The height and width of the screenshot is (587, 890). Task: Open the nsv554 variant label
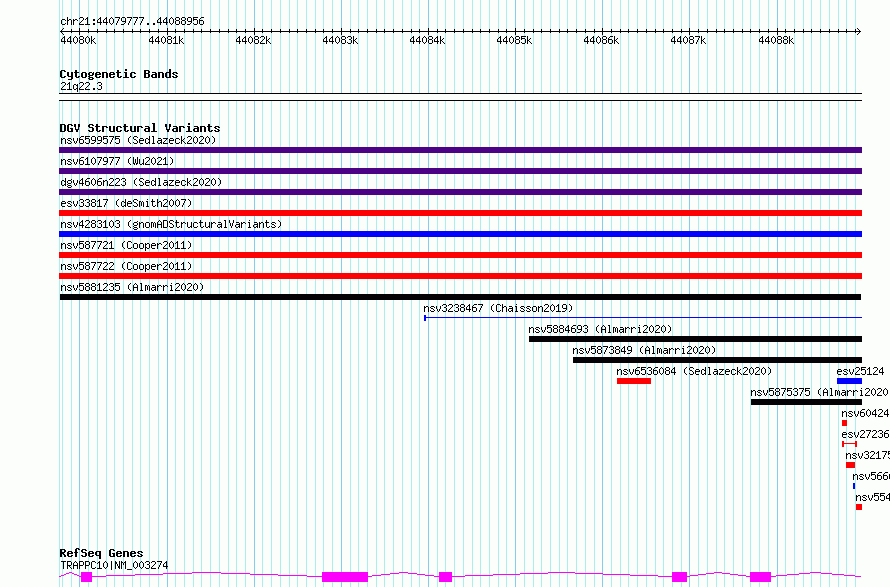tap(872, 497)
